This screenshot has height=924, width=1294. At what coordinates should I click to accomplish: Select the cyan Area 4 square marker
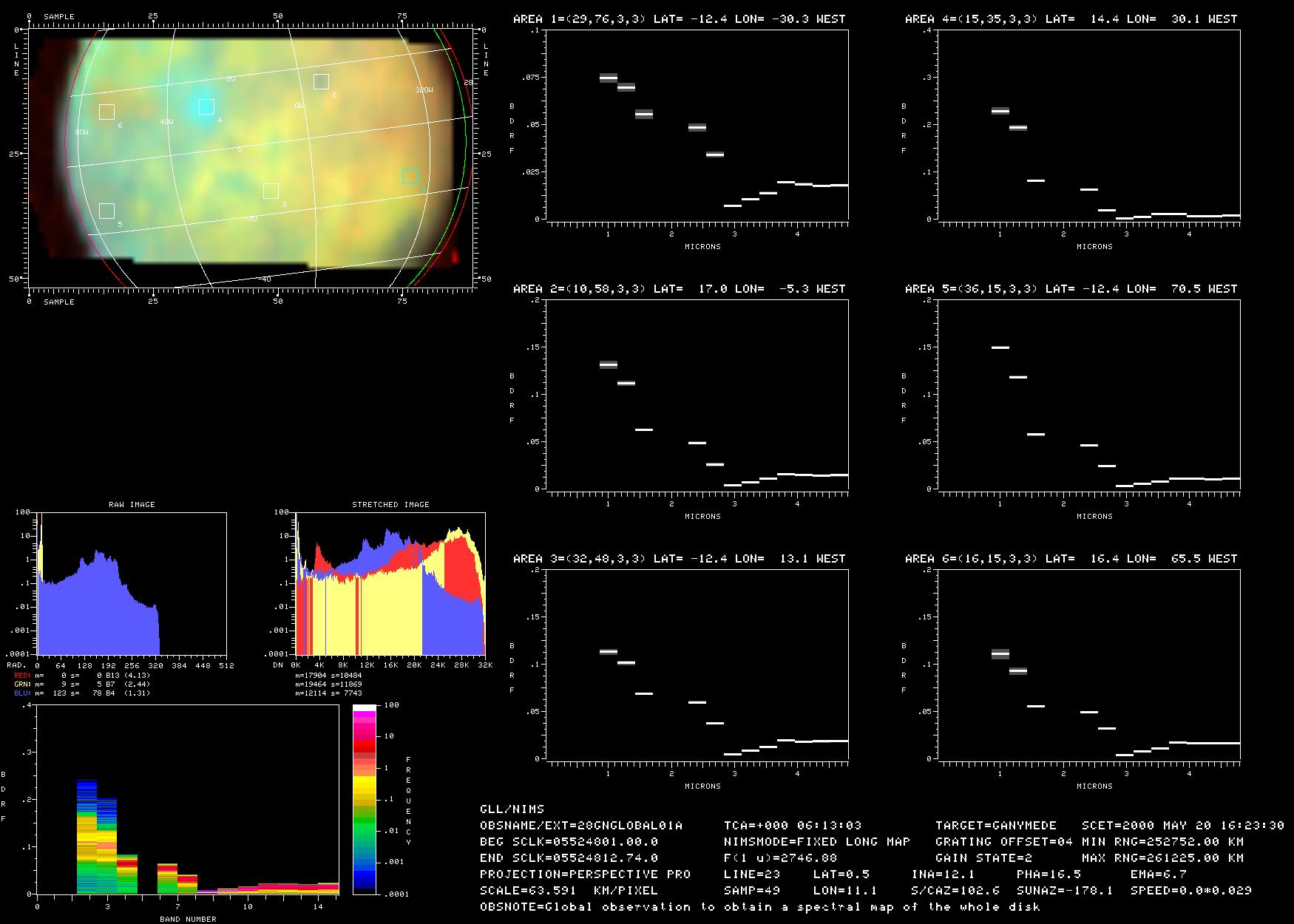(206, 106)
